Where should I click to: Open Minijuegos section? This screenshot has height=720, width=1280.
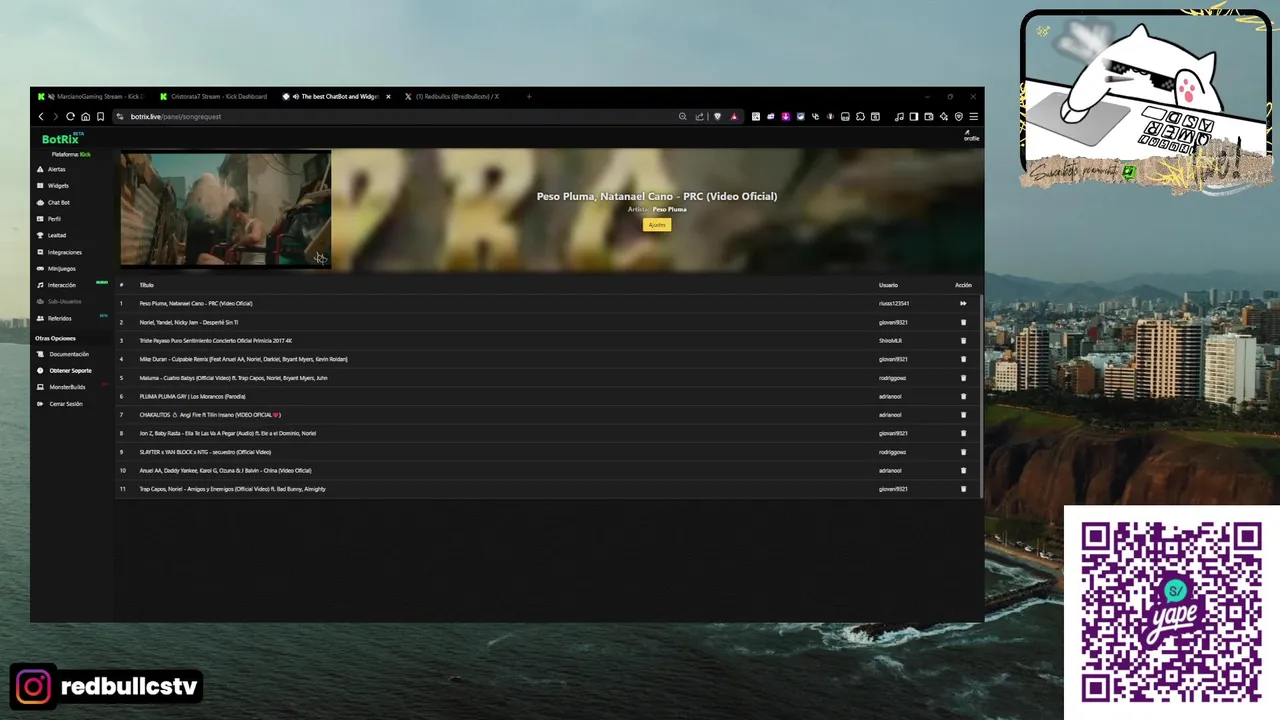click(56, 268)
